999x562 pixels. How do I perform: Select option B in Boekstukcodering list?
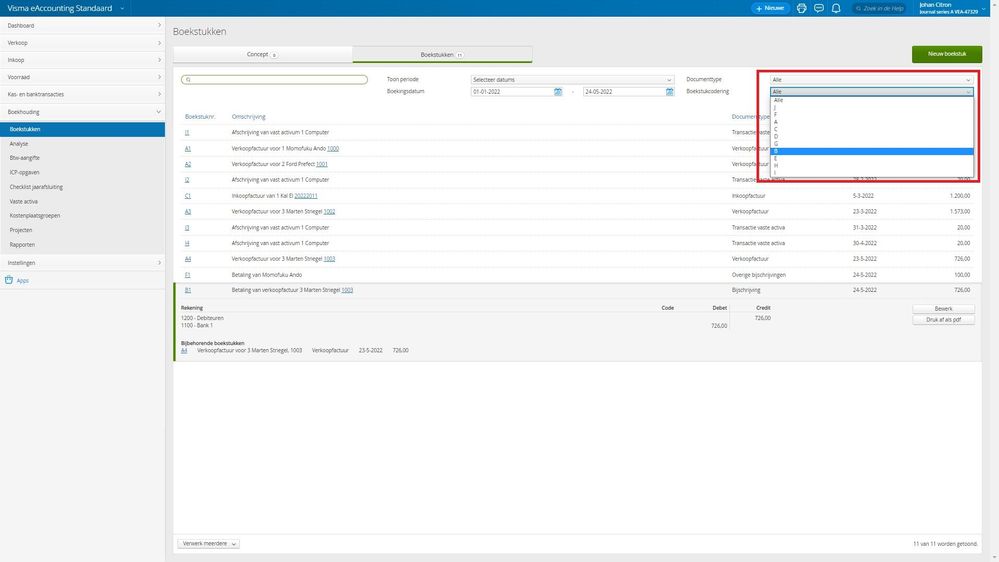click(x=872, y=151)
